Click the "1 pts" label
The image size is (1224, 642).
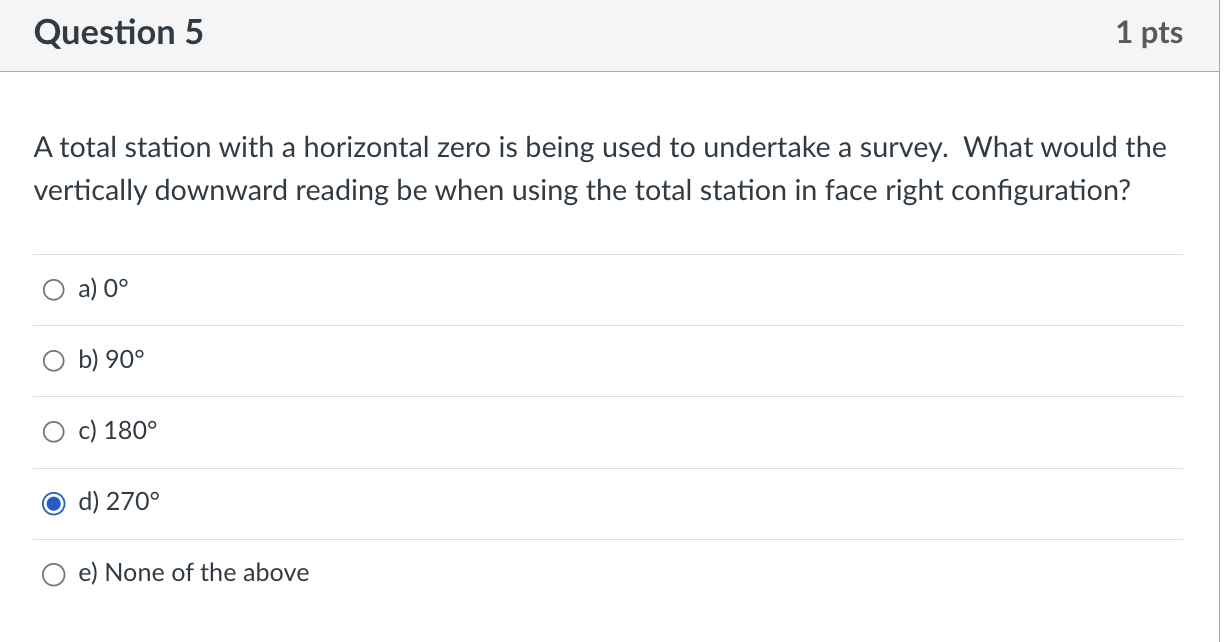1149,32
